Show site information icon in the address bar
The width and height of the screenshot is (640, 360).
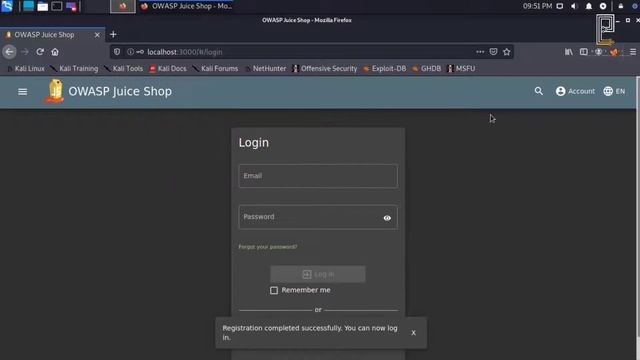(x=130, y=52)
